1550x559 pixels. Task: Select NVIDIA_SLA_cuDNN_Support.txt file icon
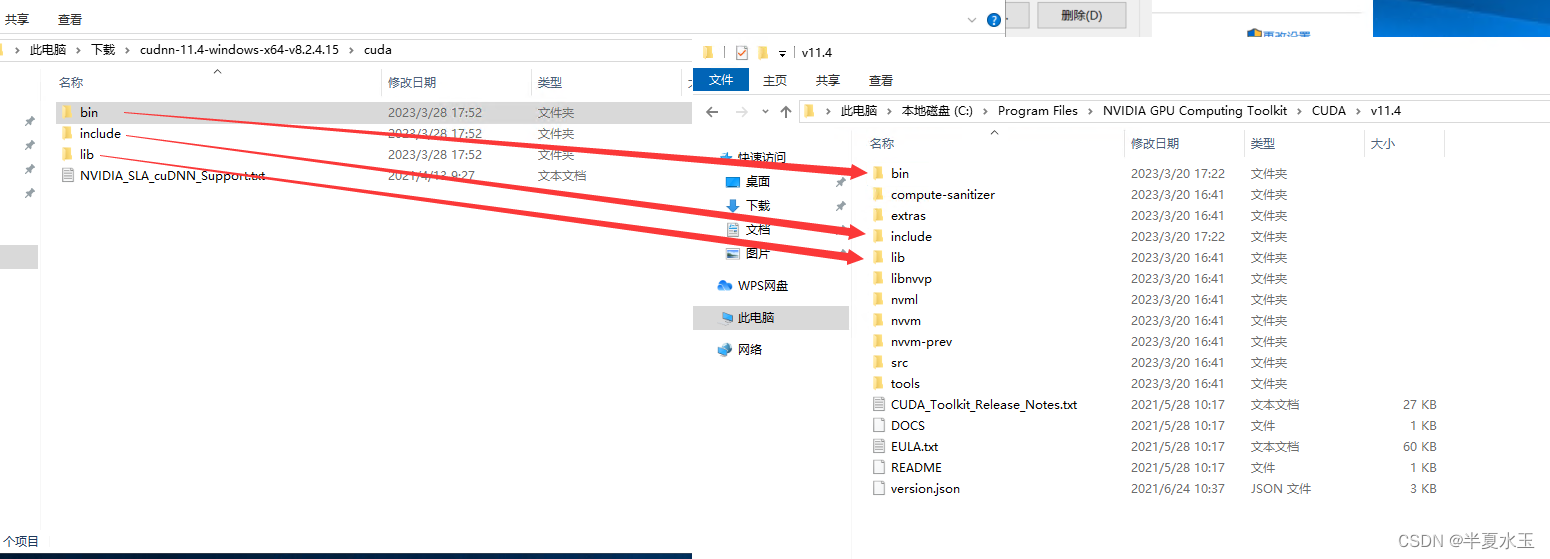pyautogui.click(x=67, y=175)
